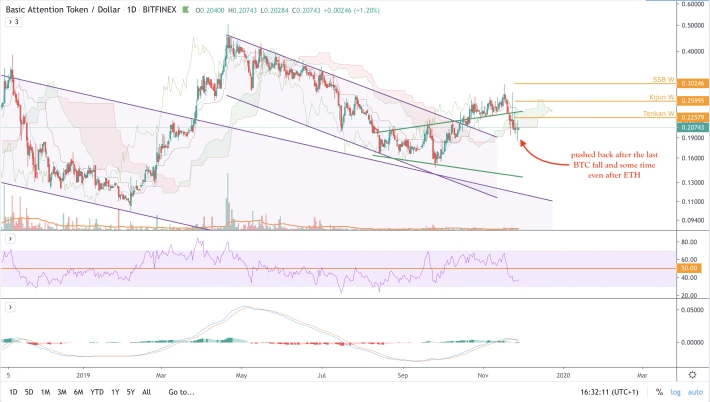Select the 3M time range
The height and width of the screenshot is (402, 710).
tap(62, 392)
